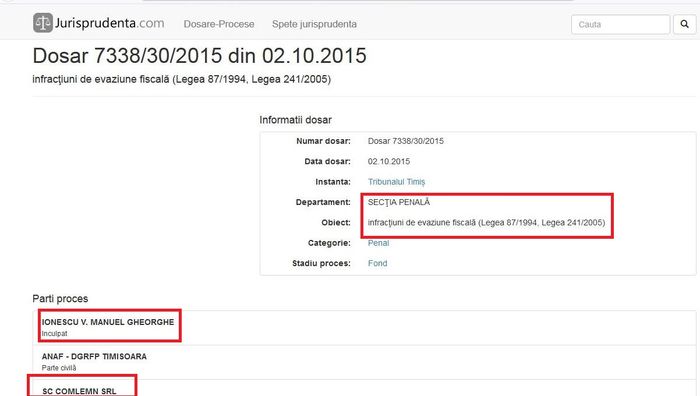Select the Numar dosar value Dosar 7338/30/2015
This screenshot has width=700, height=396.
tap(406, 141)
